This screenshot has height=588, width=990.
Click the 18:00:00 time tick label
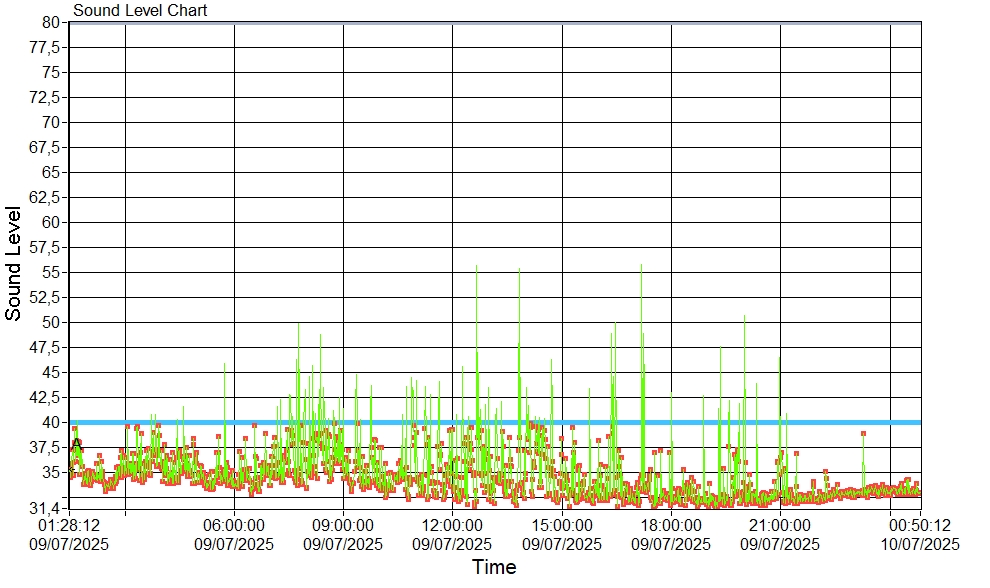coord(671,524)
